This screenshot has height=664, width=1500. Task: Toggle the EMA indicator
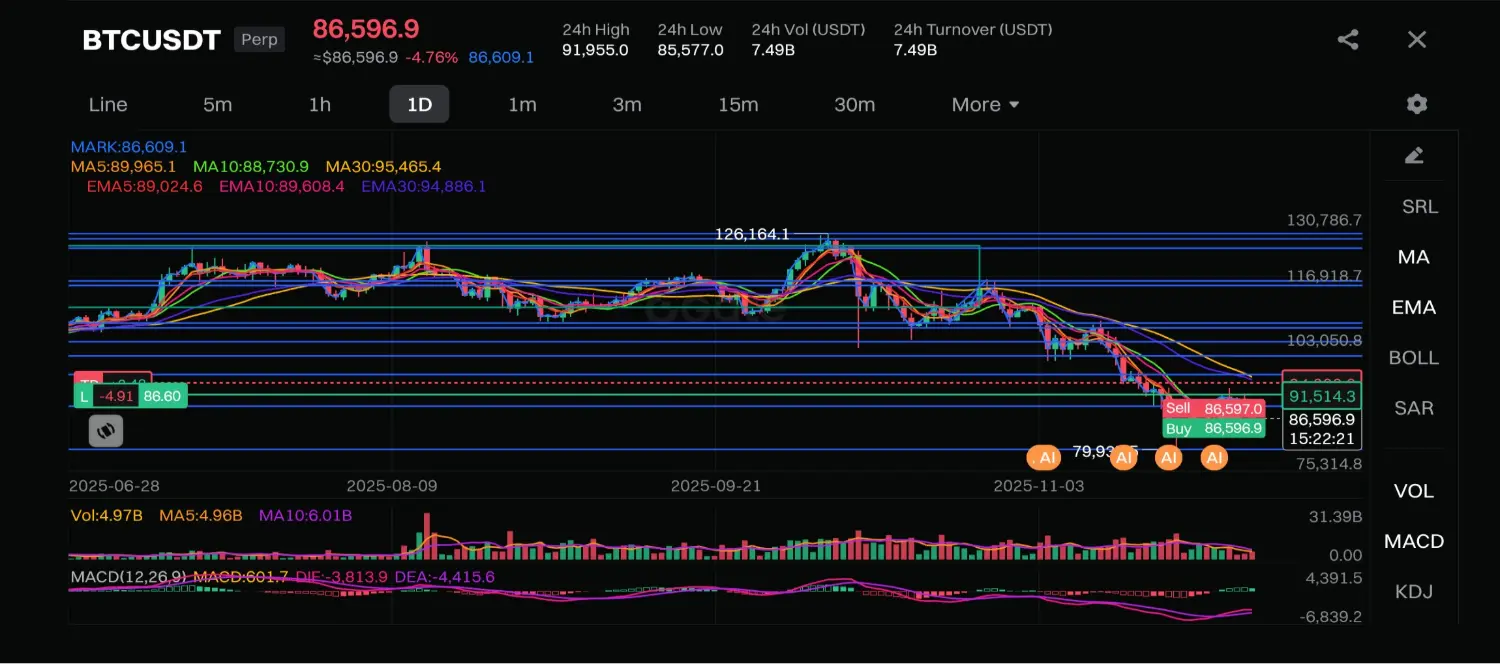1414,307
